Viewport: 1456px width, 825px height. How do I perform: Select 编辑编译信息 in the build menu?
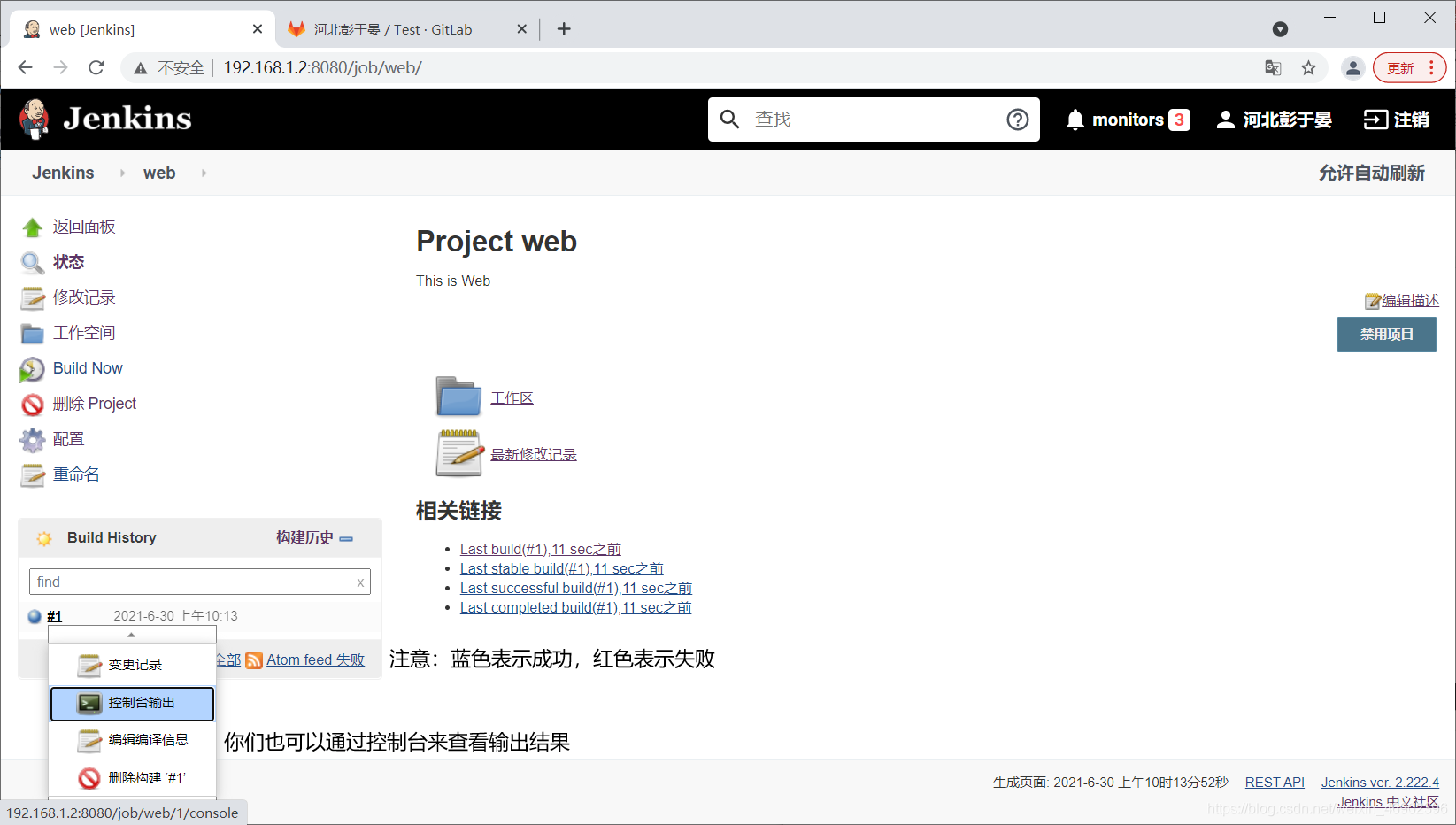click(x=133, y=740)
